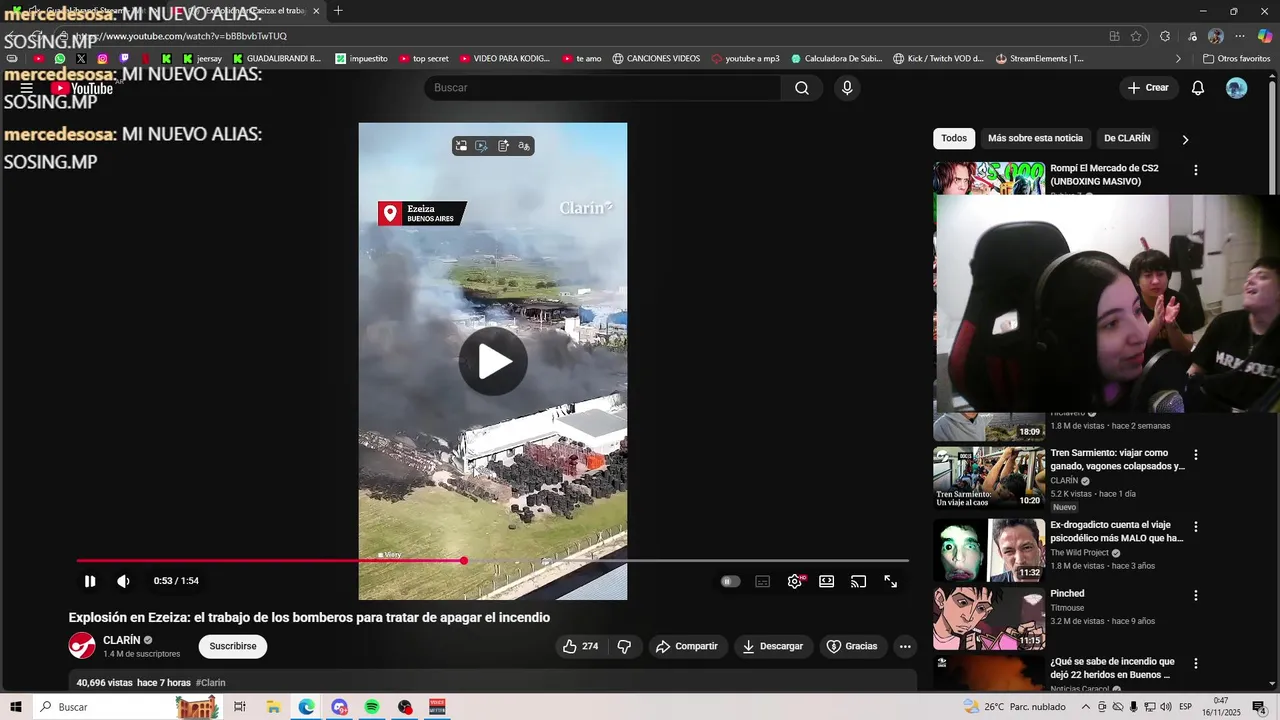Open options for Ex-drogadicto video

click(x=1195, y=527)
